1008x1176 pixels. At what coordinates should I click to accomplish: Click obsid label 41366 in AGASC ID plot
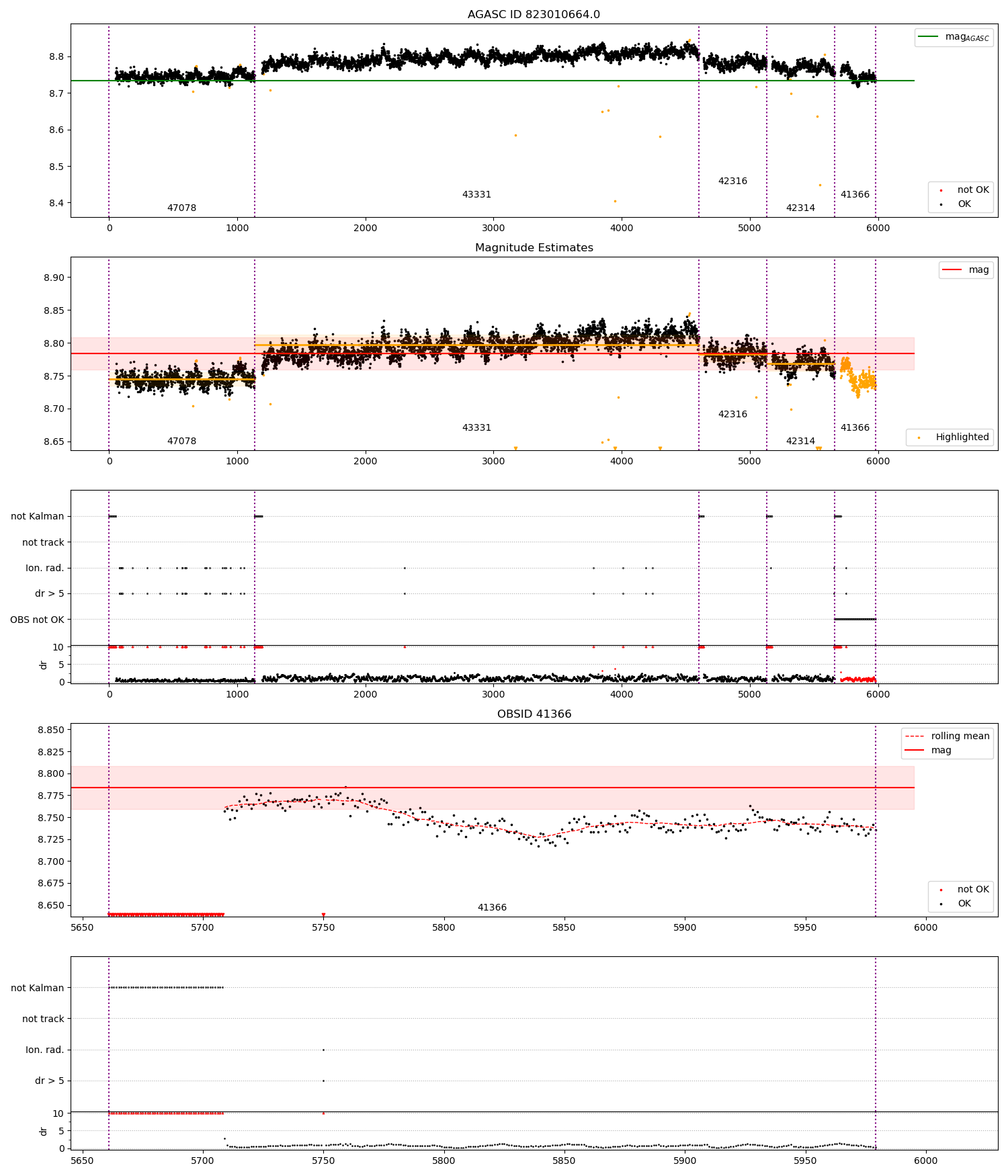(x=855, y=194)
